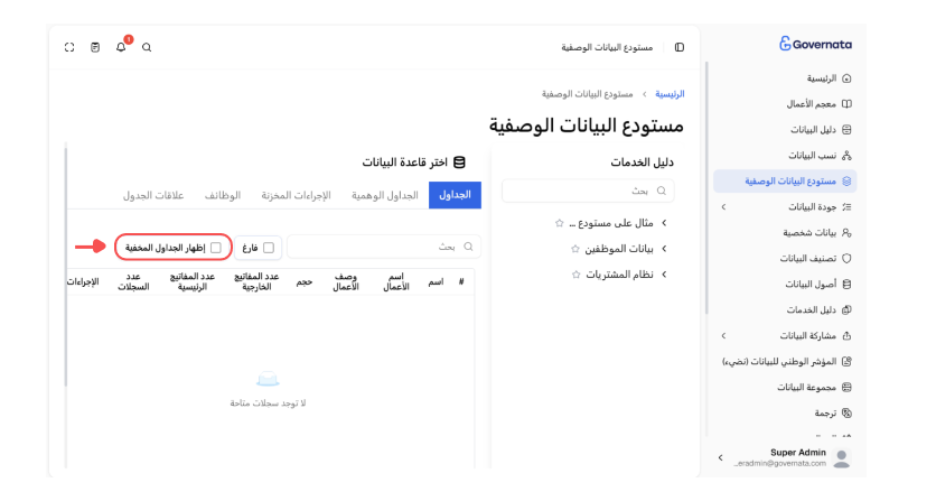Star the بيانات الموظفين service
The height and width of the screenshot is (501, 936).
[x=575, y=249]
